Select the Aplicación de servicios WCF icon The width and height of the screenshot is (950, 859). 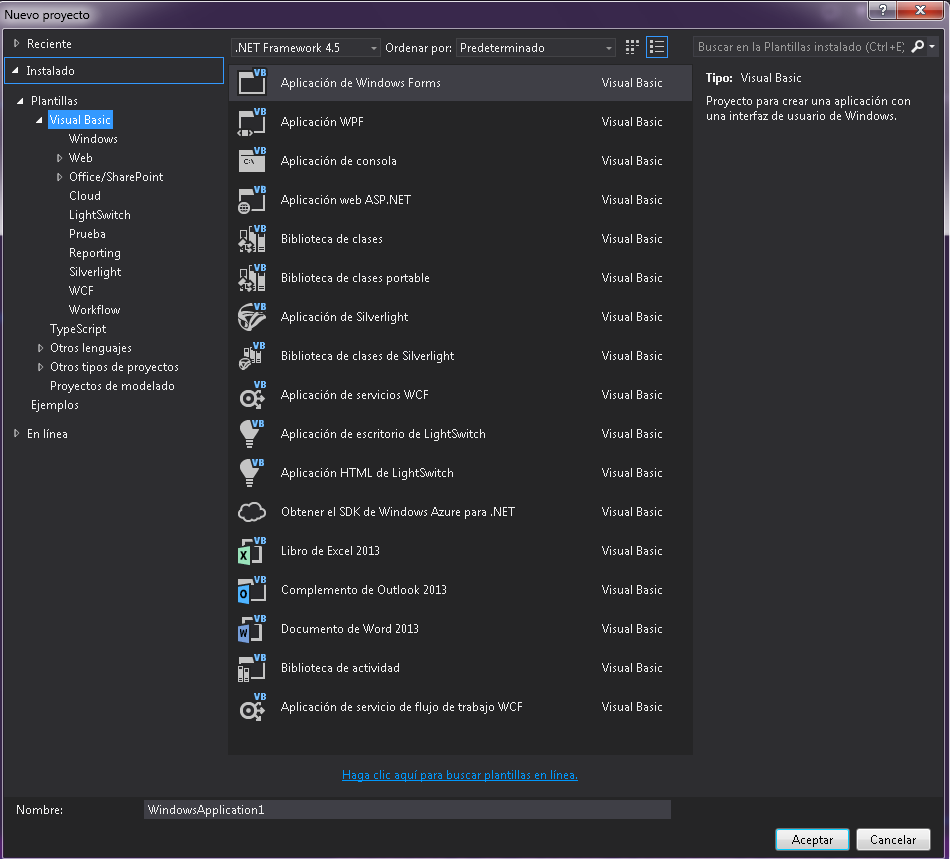pos(251,395)
